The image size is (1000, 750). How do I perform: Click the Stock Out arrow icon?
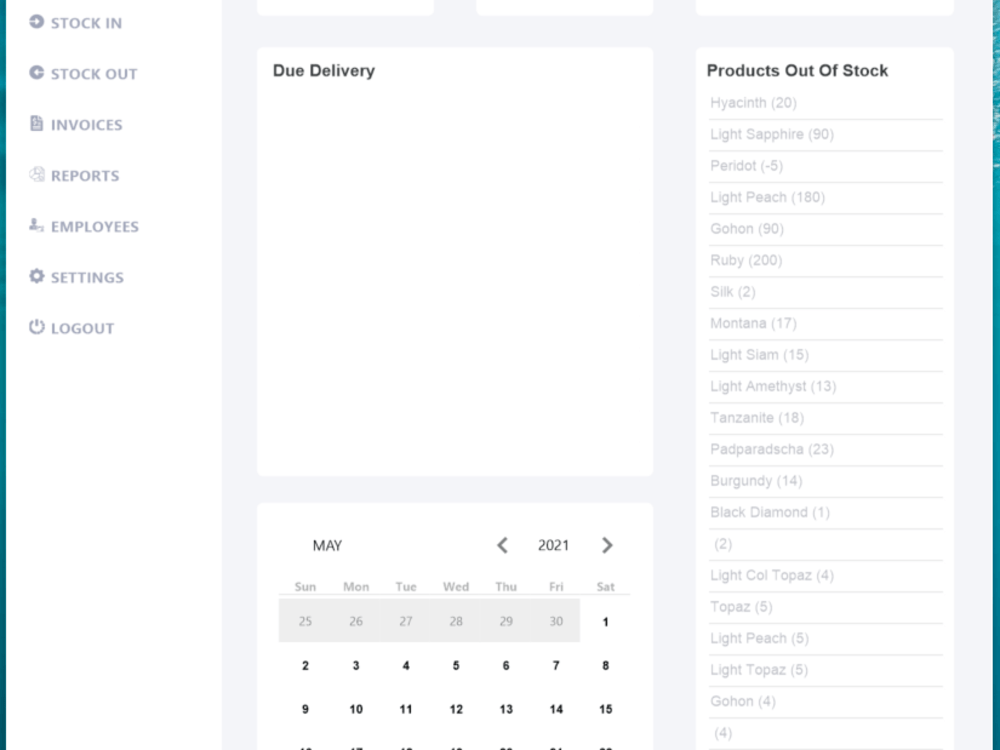(36, 73)
